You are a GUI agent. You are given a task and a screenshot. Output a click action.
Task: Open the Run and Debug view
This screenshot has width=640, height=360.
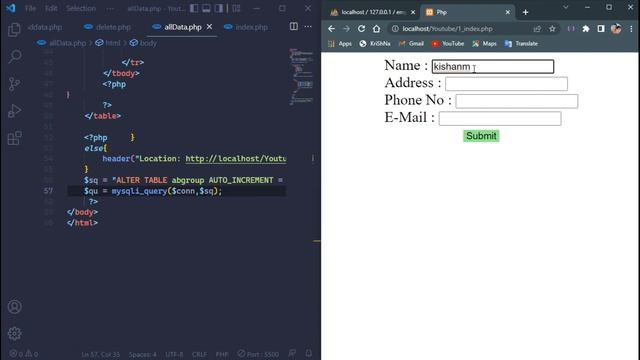14,111
